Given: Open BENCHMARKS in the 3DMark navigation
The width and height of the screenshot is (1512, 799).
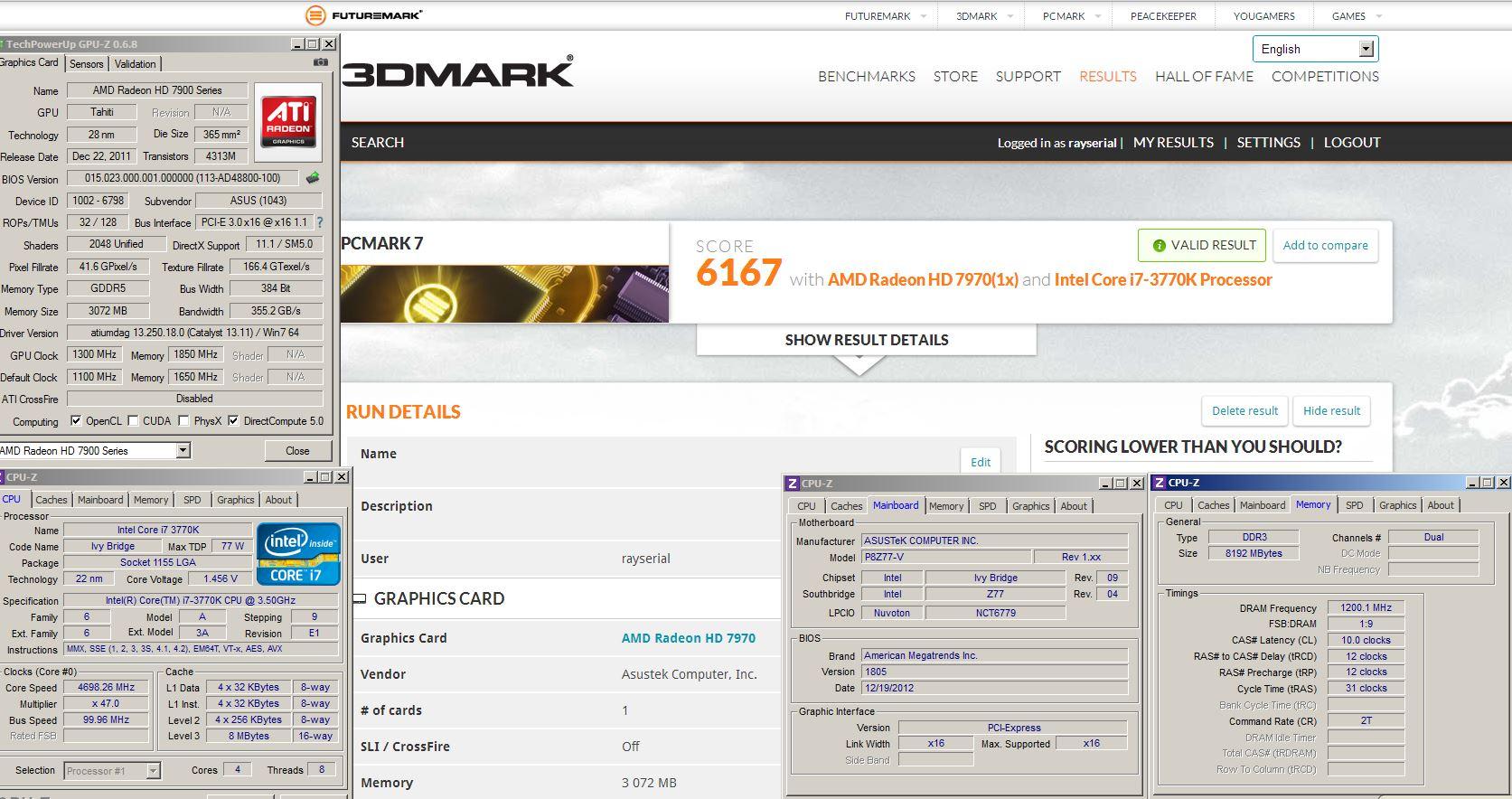Looking at the screenshot, I should pyautogui.click(x=867, y=76).
